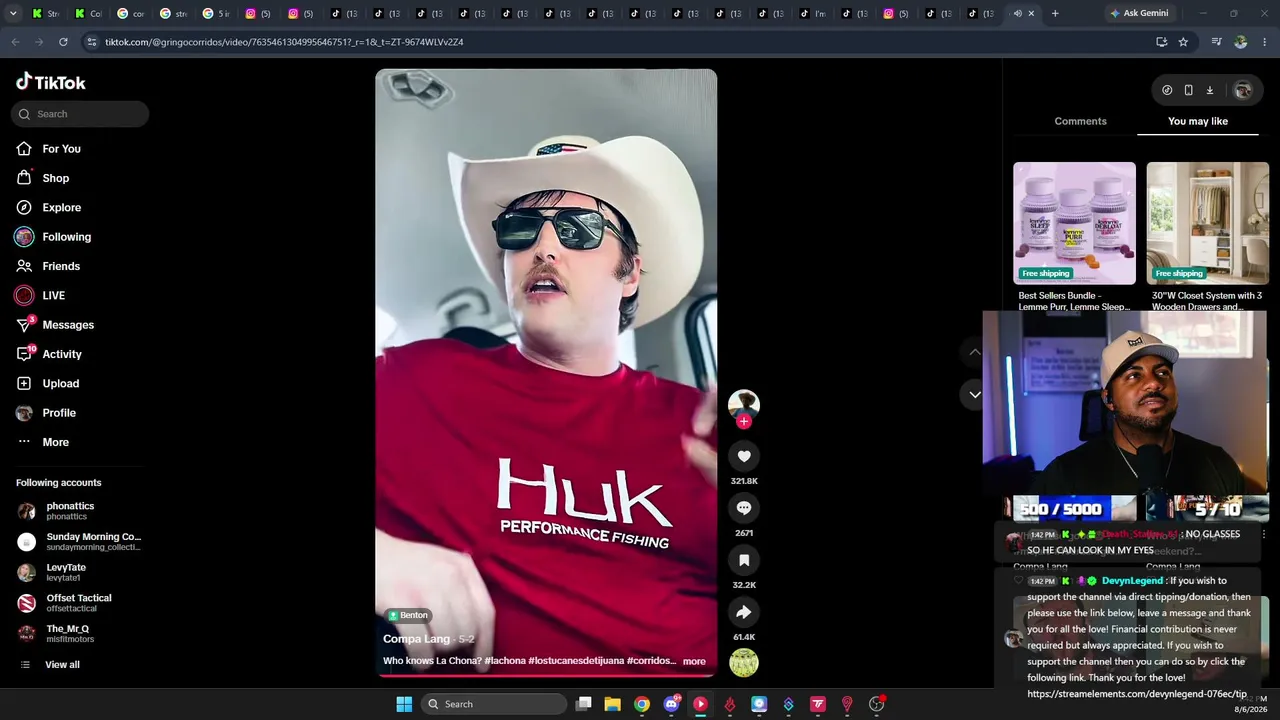The height and width of the screenshot is (720, 1280).
Task: Share the video using the arrow icon
Action: (x=744, y=612)
